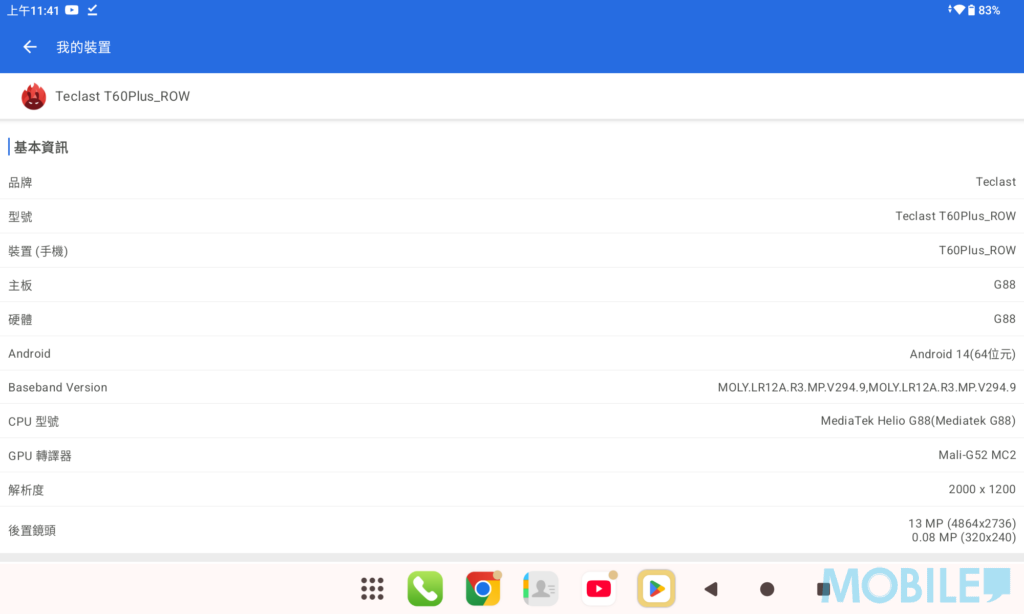Select the 品牌 Teclast row
Viewport: 1024px width, 614px height.
[x=512, y=182]
